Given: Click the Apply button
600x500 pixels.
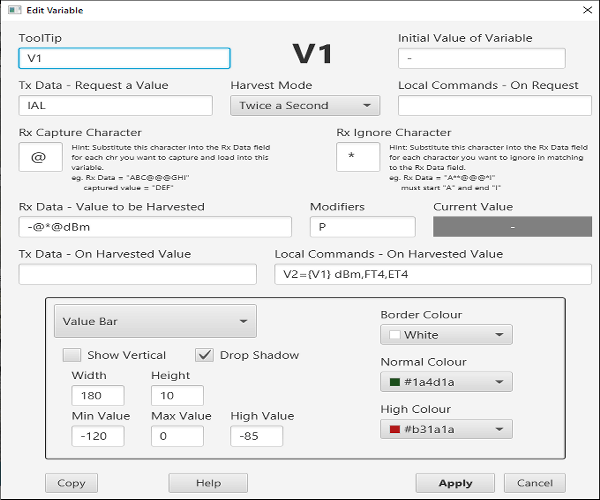Looking at the screenshot, I should tap(455, 483).
